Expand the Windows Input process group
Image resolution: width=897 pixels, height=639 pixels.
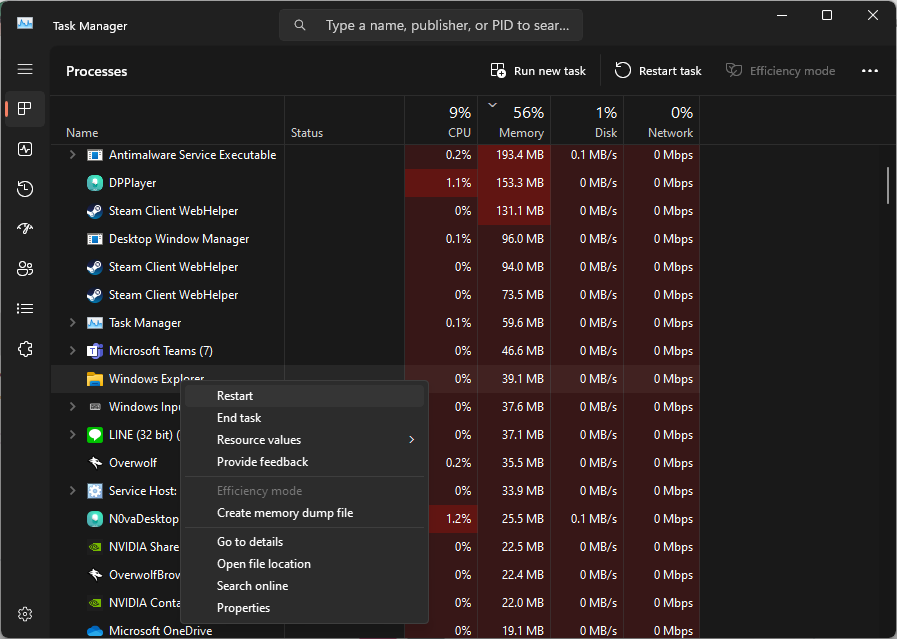(72, 407)
